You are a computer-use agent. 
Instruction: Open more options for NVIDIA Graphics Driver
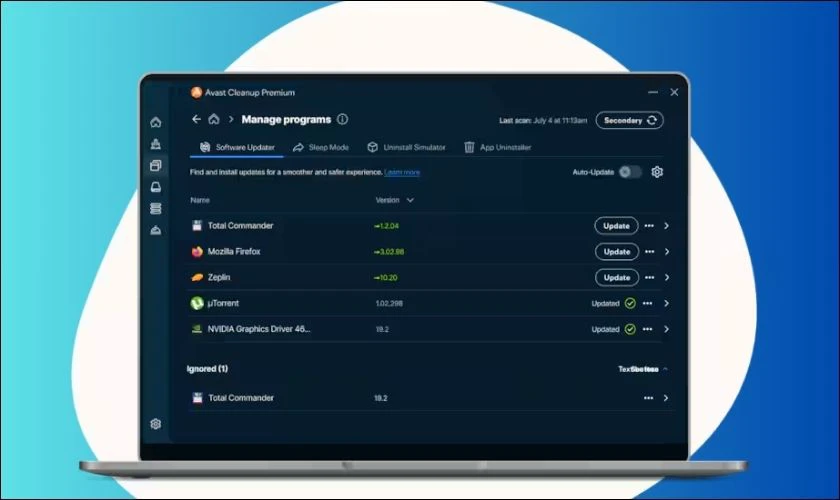(648, 329)
